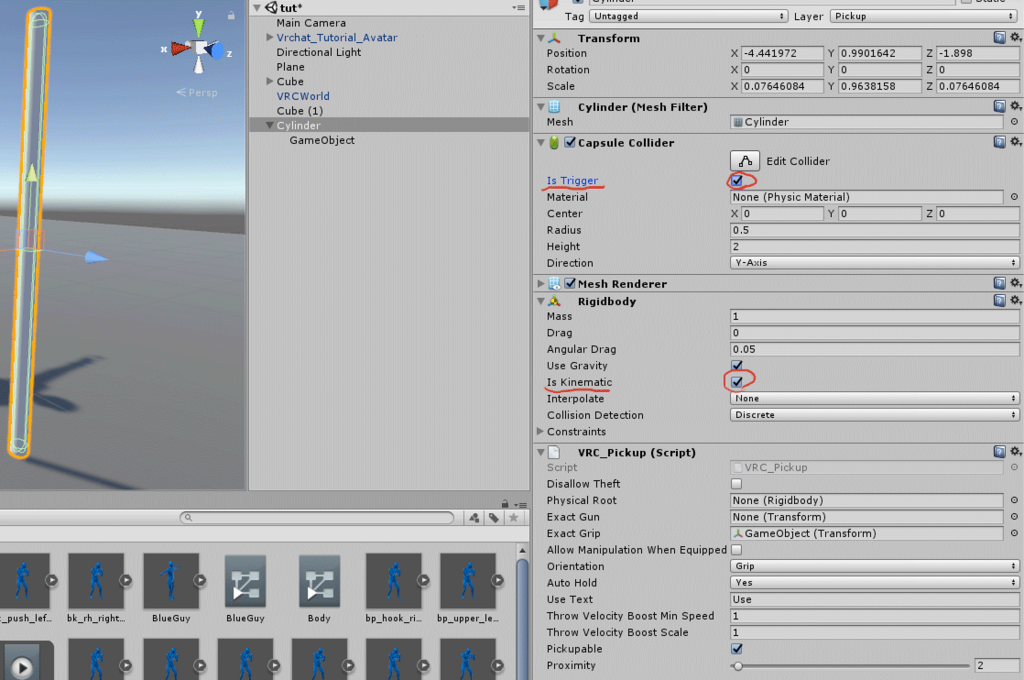The image size is (1024, 680).
Task: Enable Allow Manipulation When Equipped checkbox
Action: (x=737, y=550)
